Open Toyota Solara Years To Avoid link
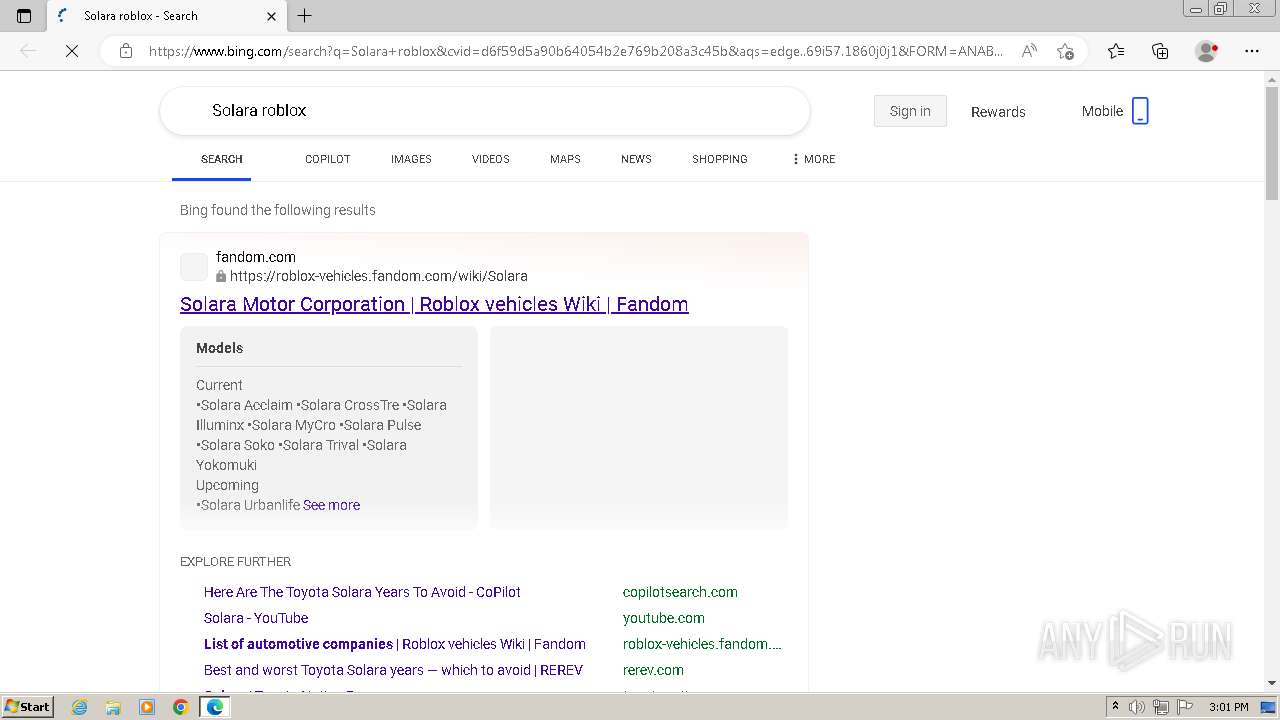Image resolution: width=1280 pixels, height=720 pixels. tap(362, 592)
